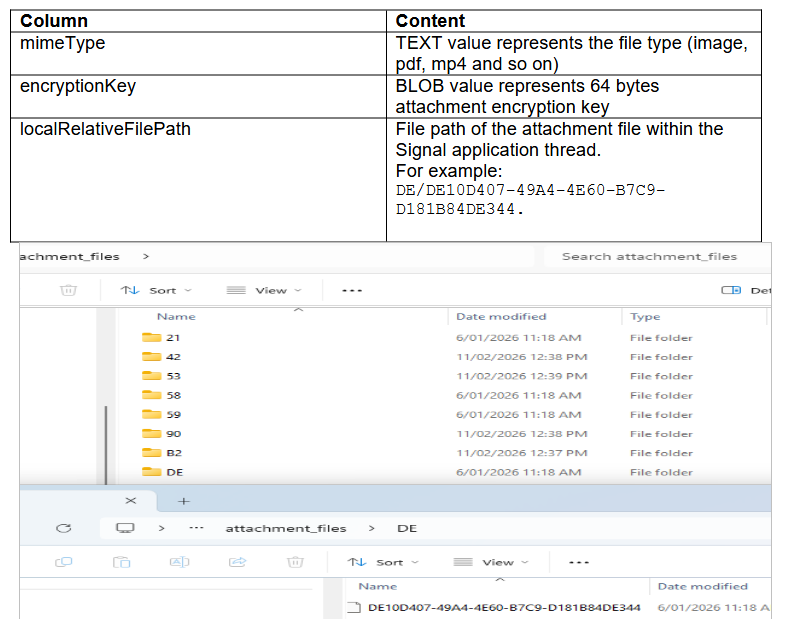Open the View dropdown in upper window

(x=264, y=290)
